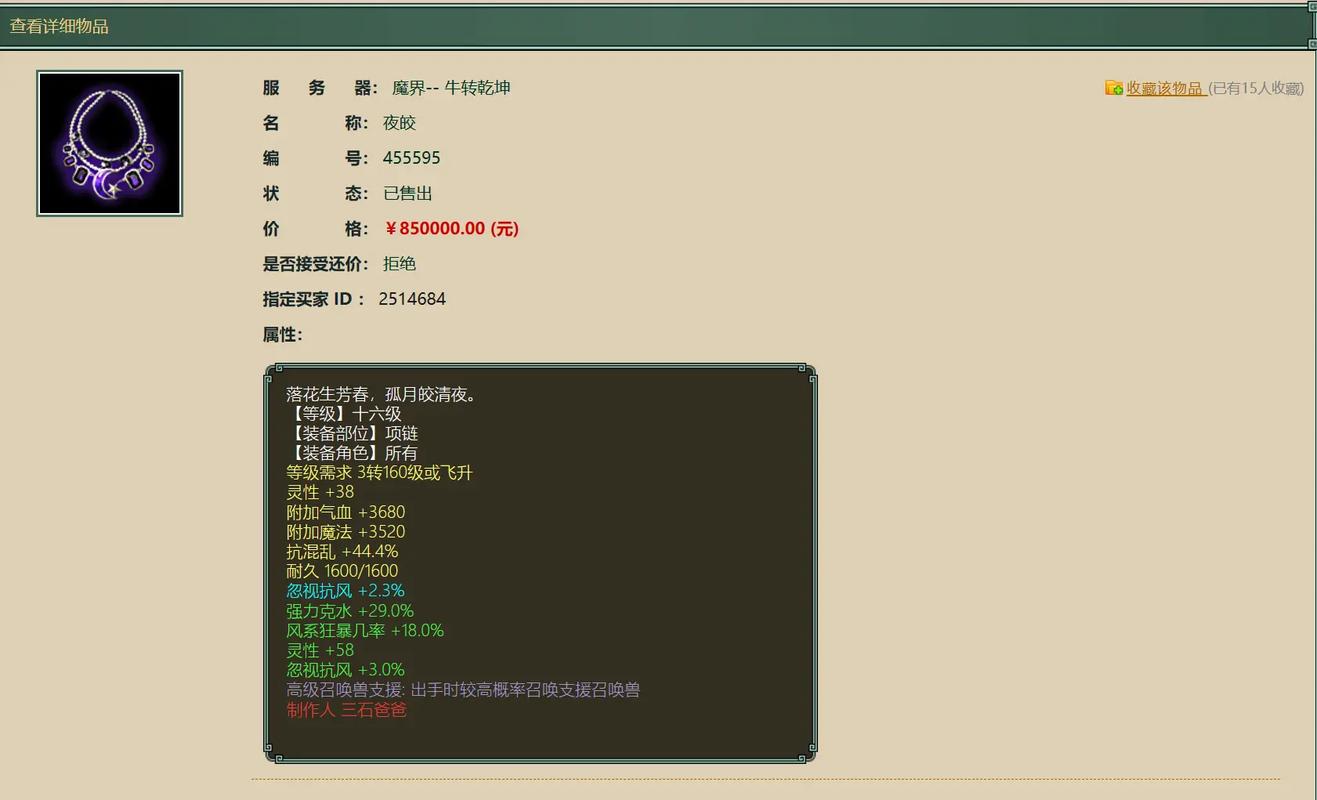This screenshot has width=1317, height=800.
Task: Select the buyer ID 2514684
Action: (x=411, y=298)
